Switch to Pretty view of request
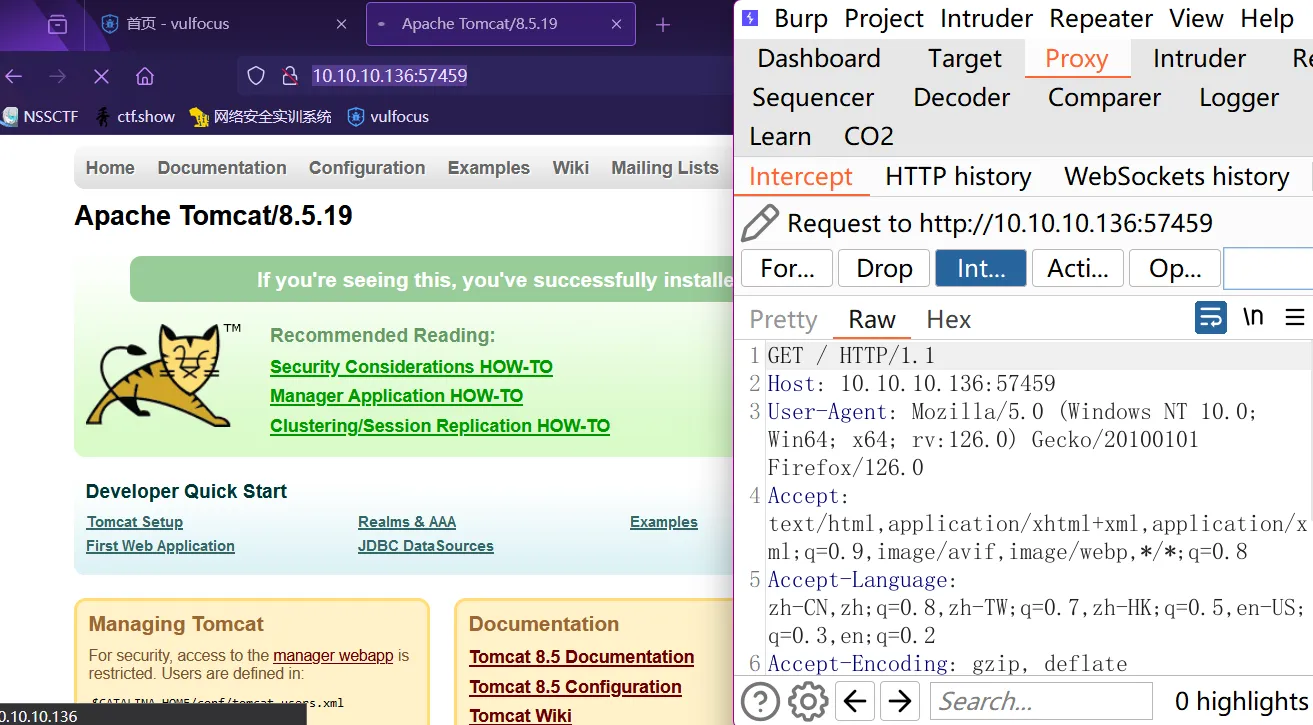Screen dimensions: 1313x725 tap(784, 319)
